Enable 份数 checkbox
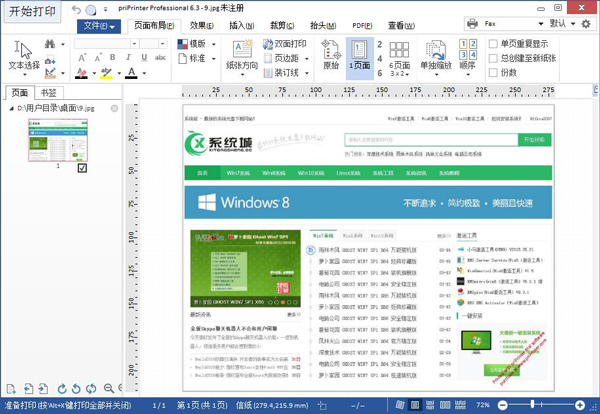 coord(493,72)
